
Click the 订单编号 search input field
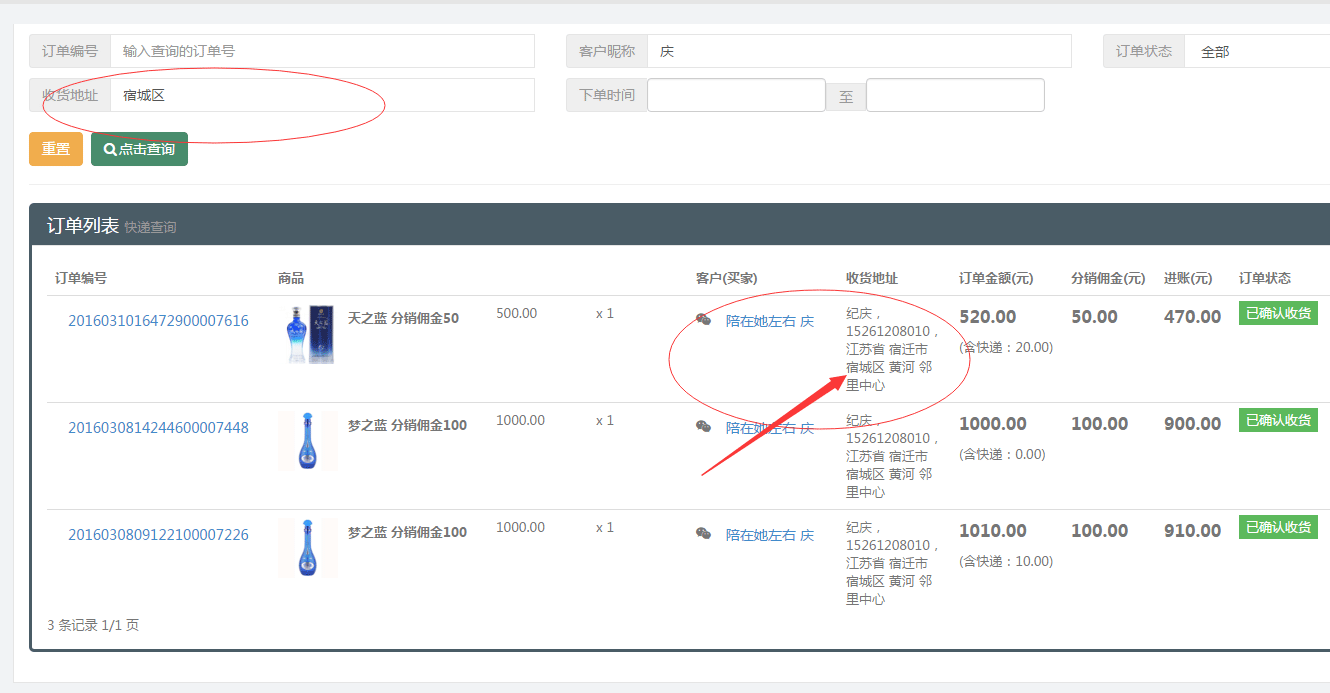click(322, 51)
